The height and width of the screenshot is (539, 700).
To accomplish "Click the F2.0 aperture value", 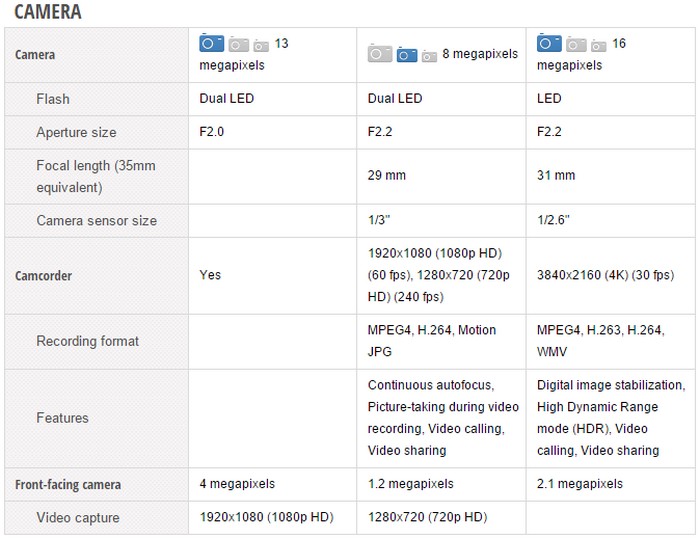I will point(212,132).
